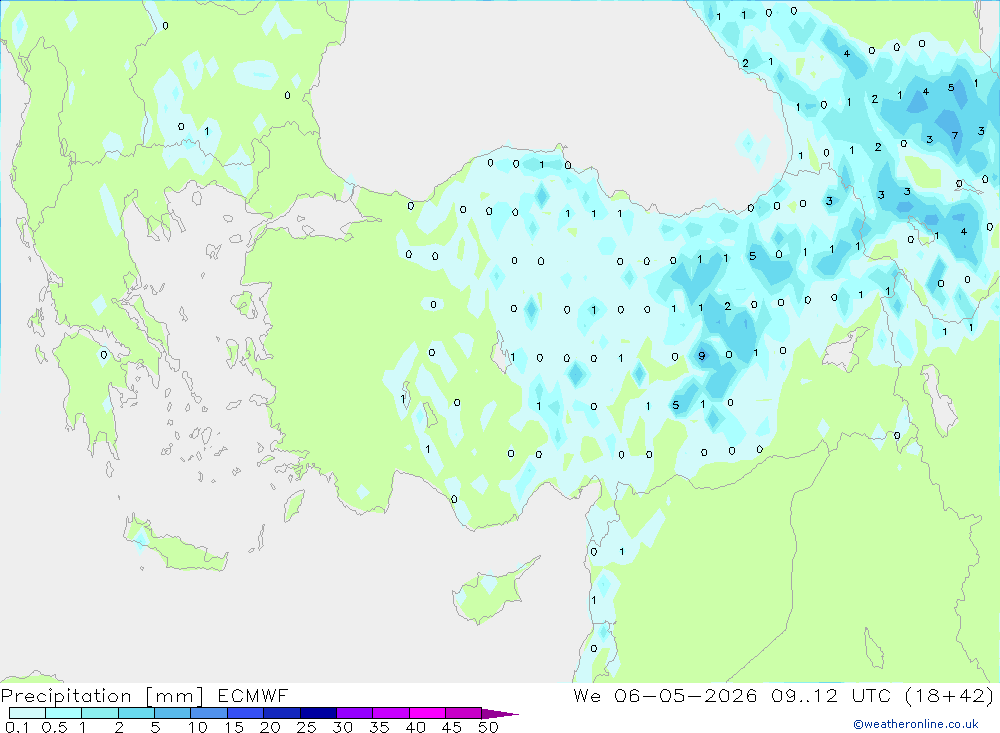Screen dimensions: 1000x733
Task: Click the 'ECMWF' model label
Action: click(x=253, y=695)
